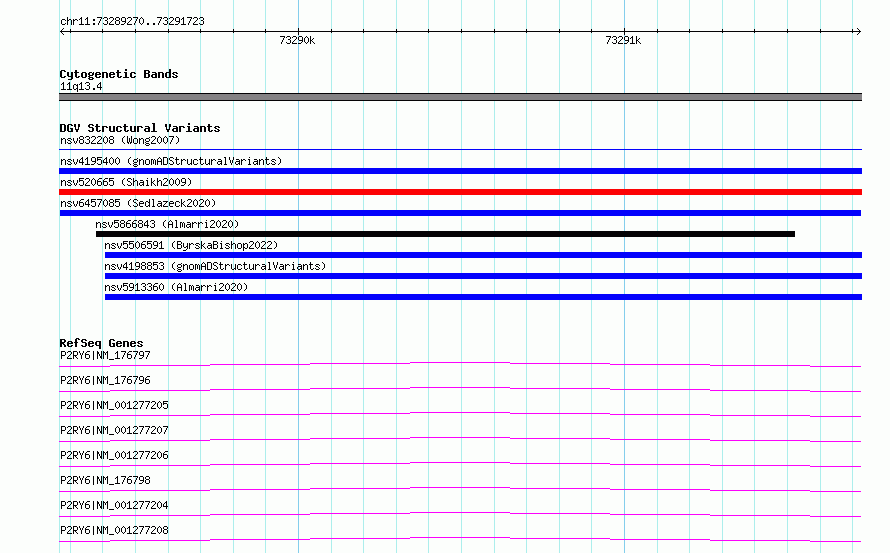
Task: Click the blue bar for nsv4198853
Action: 484,276
